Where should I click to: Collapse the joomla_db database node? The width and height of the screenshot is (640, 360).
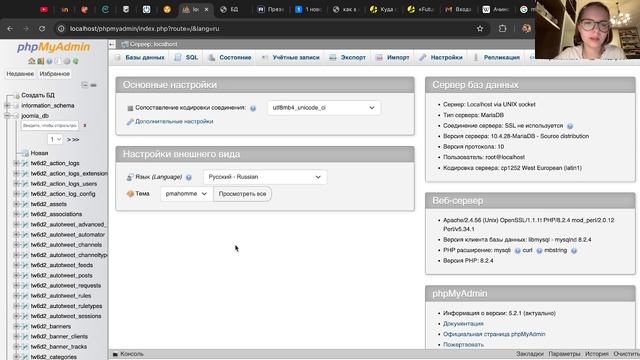7,116
